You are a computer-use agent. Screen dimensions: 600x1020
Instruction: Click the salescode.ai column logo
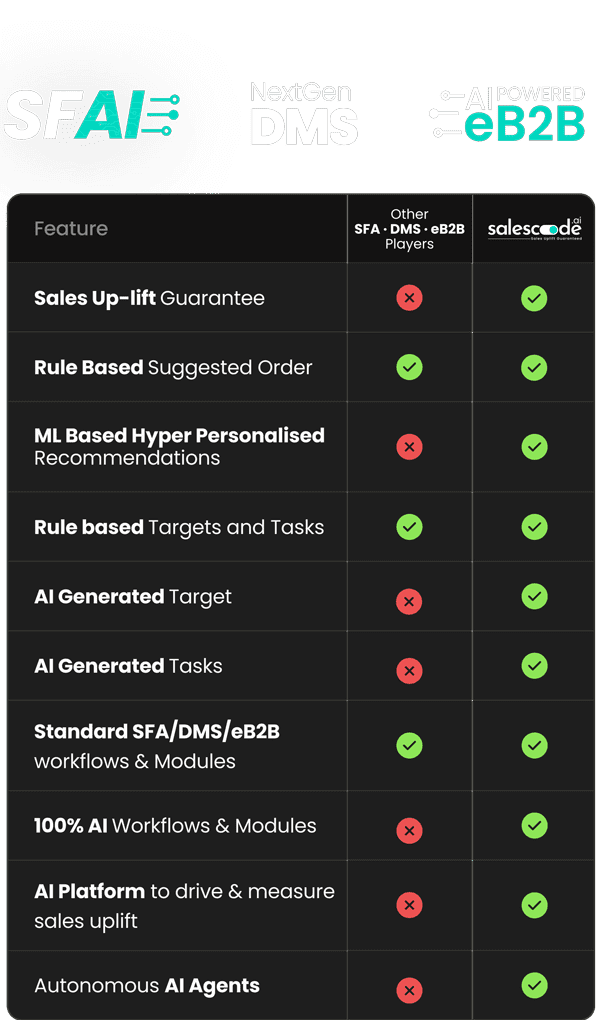[534, 229]
